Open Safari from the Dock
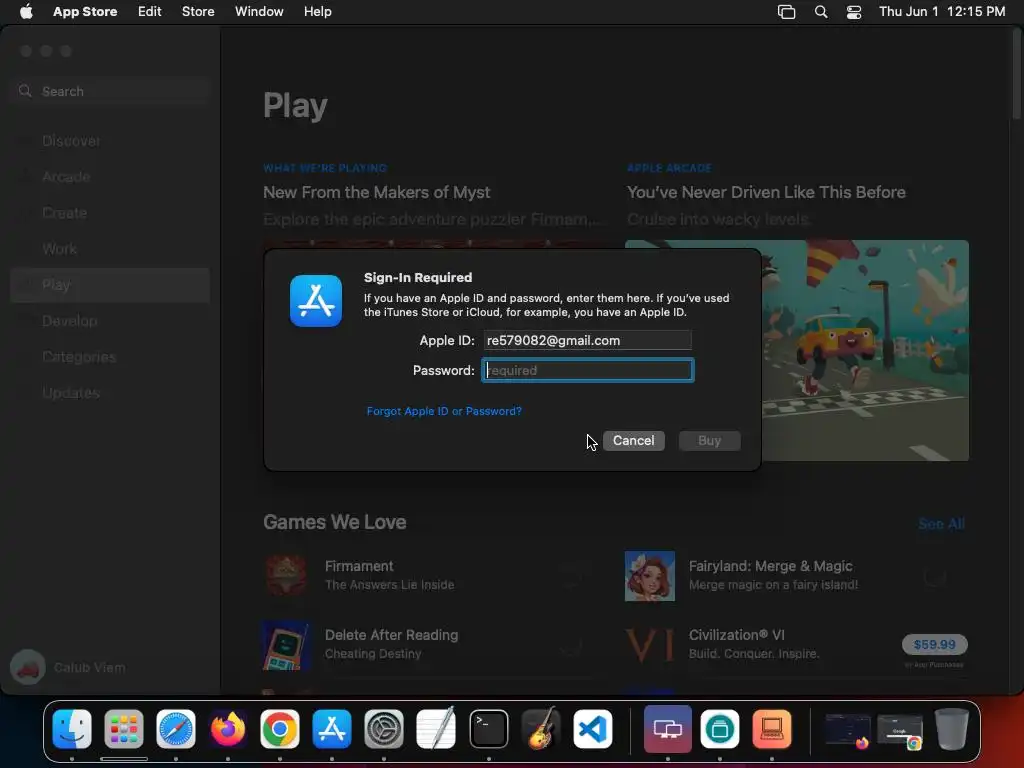The height and width of the screenshot is (768, 1024). click(176, 729)
